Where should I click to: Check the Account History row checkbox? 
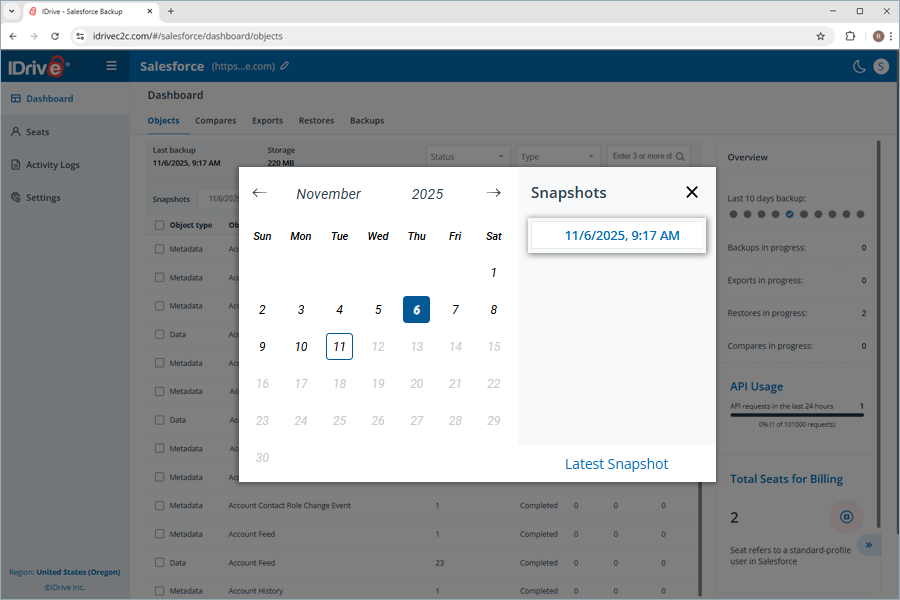pos(160,591)
